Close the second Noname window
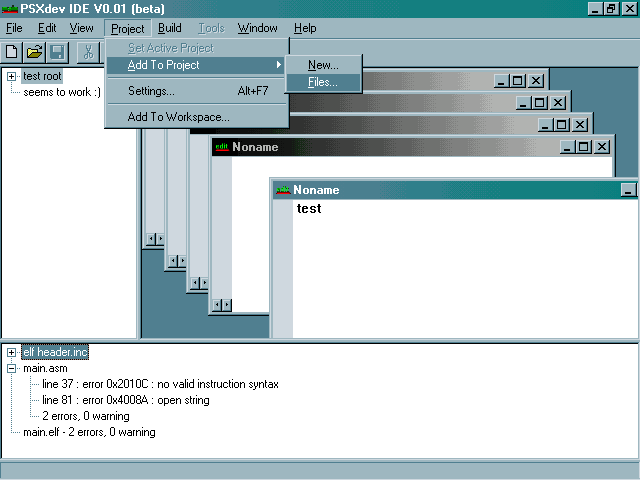Viewport: 640px width, 480px height. pyautogui.click(x=602, y=147)
